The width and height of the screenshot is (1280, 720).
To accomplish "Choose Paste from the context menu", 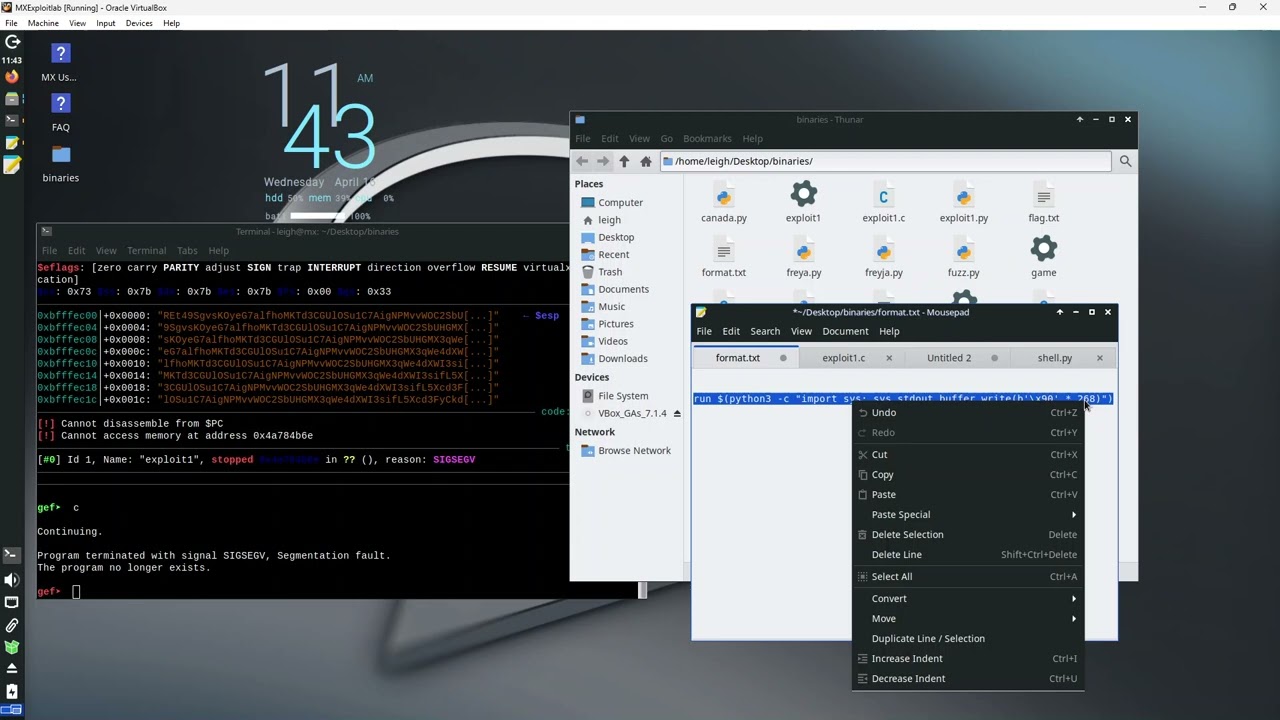I will pyautogui.click(x=968, y=494).
